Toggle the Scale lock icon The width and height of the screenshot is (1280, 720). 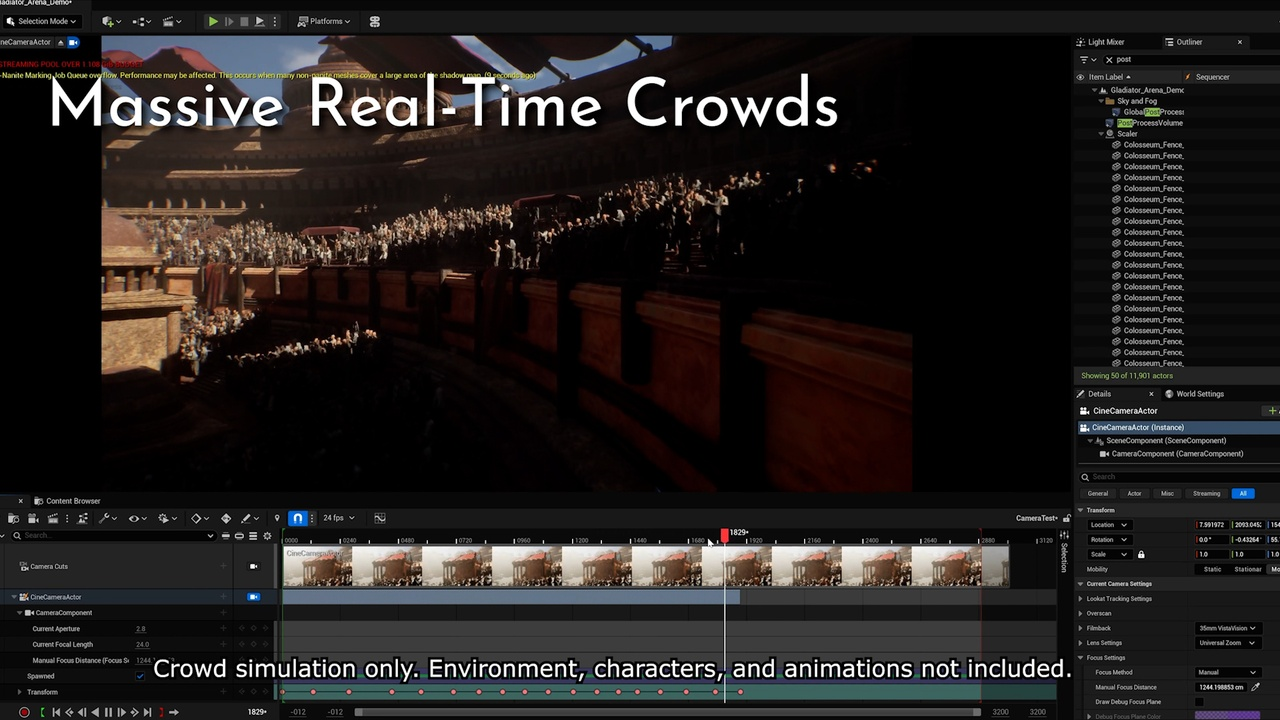[1141, 554]
